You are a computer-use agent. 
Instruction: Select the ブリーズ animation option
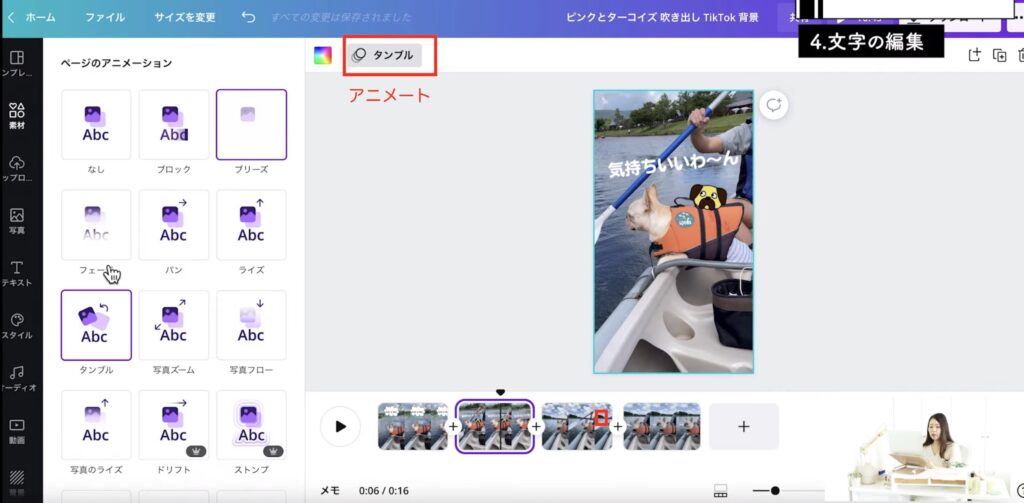coord(251,125)
